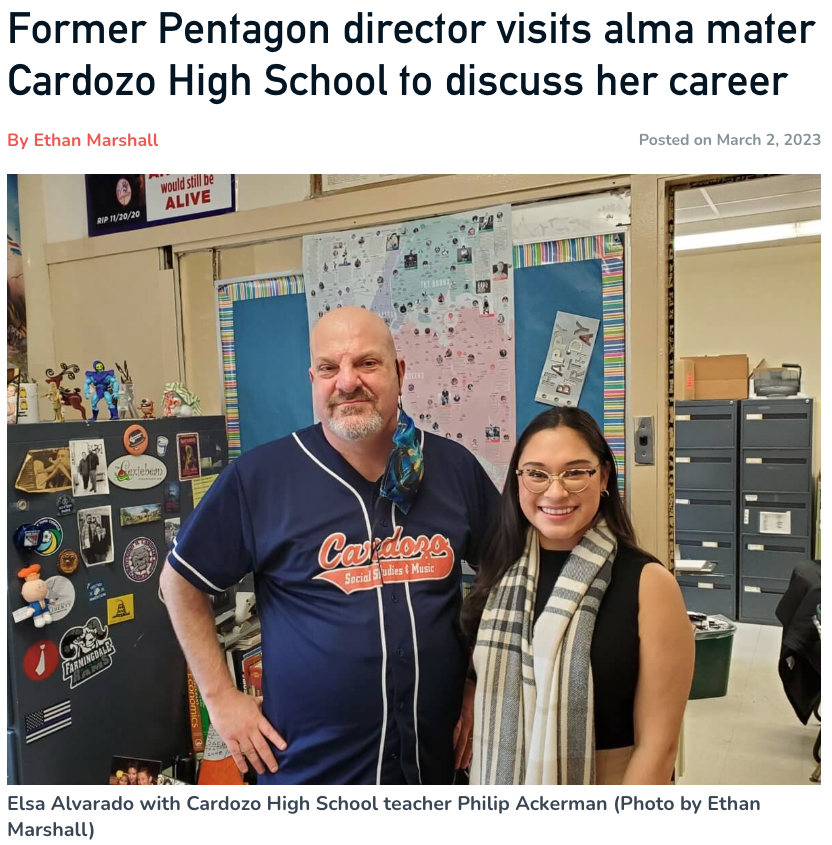832x845 pixels.
Task: Click the Happy Birthday banner on the bulletin board
Action: pyautogui.click(x=567, y=359)
